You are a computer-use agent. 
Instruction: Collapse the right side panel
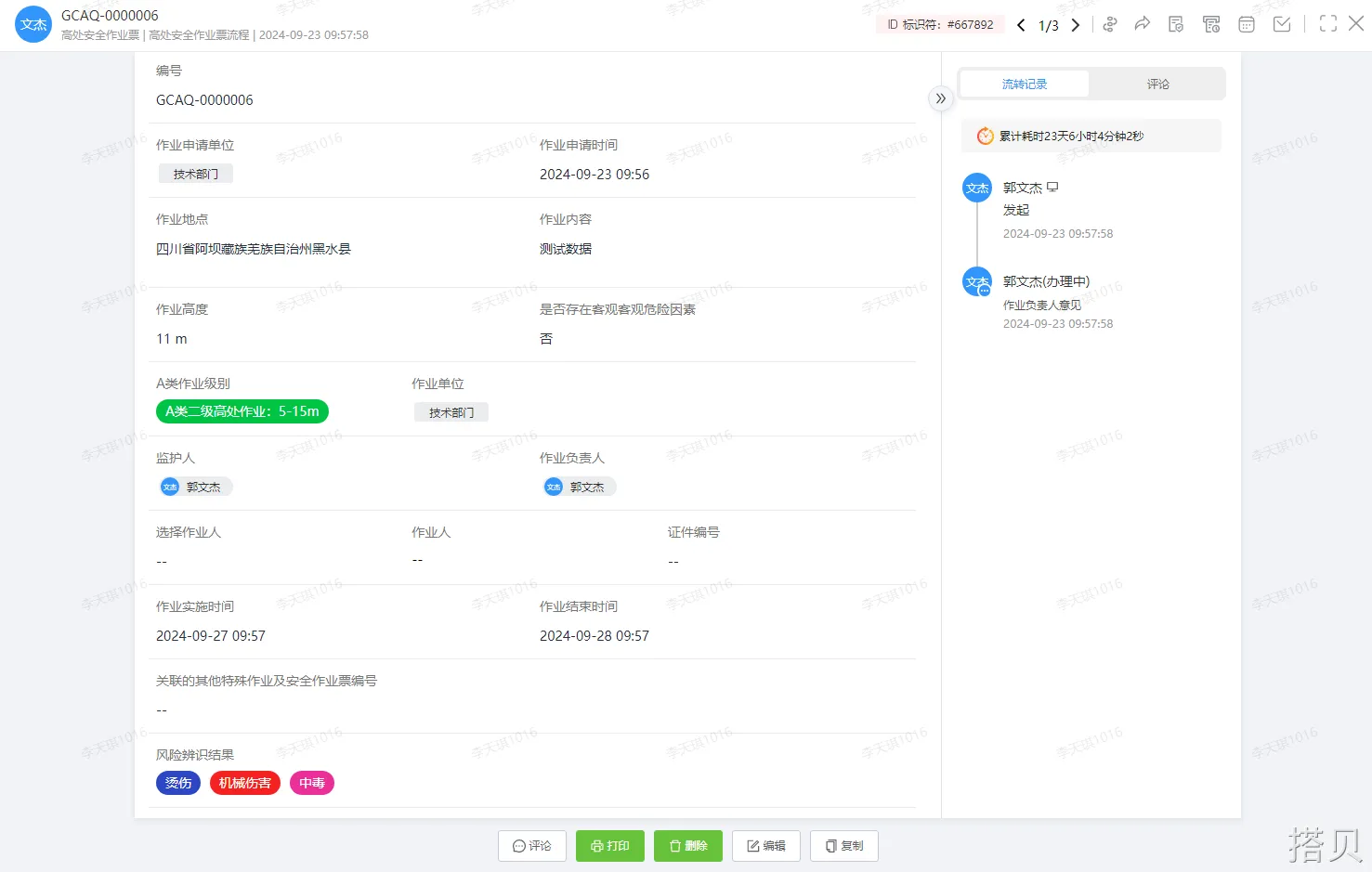coord(941,98)
